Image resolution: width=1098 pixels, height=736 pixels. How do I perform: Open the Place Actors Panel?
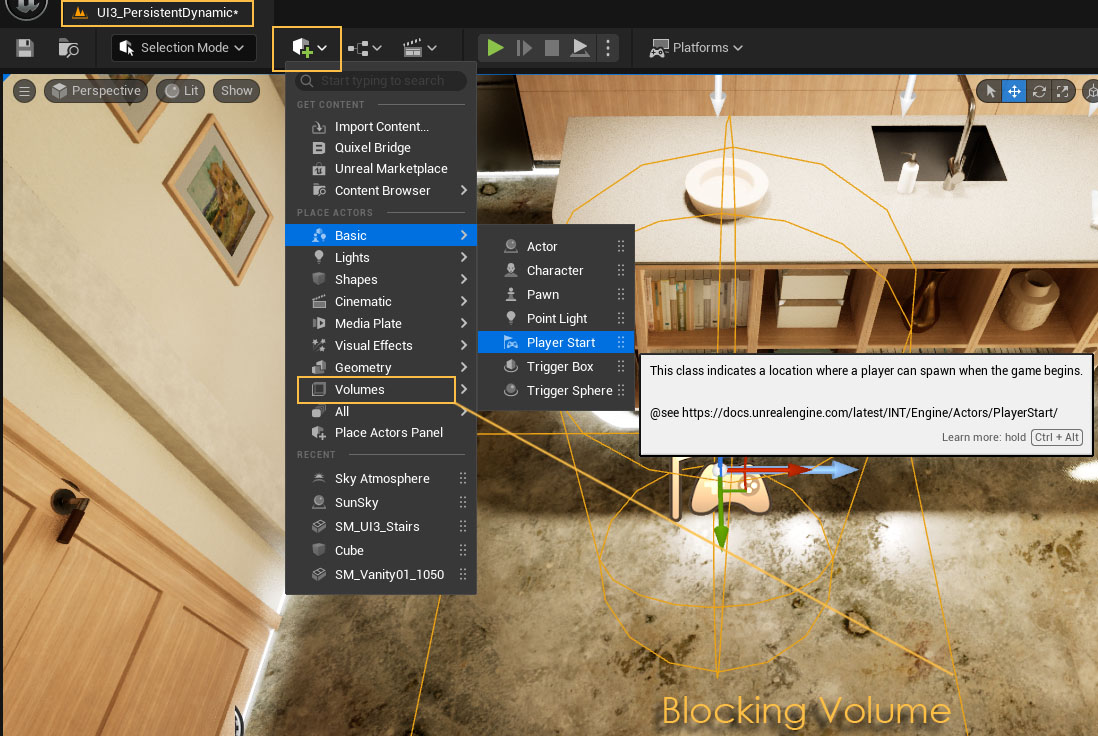click(388, 432)
